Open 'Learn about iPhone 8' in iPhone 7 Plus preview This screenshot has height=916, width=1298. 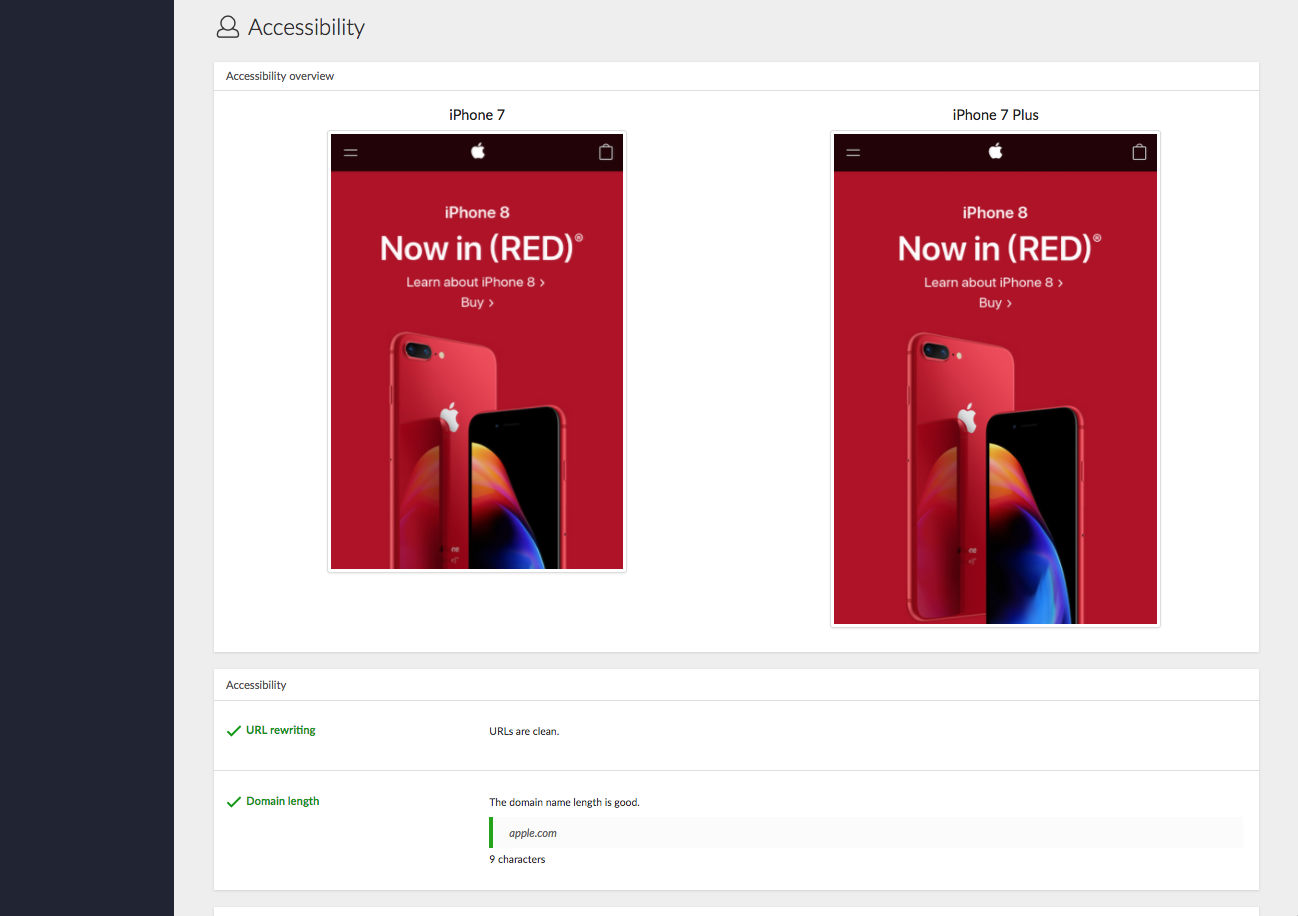993,282
